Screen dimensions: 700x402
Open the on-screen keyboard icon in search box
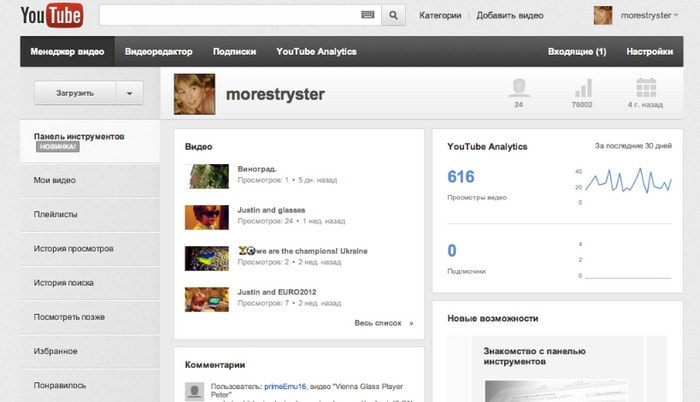click(x=367, y=15)
